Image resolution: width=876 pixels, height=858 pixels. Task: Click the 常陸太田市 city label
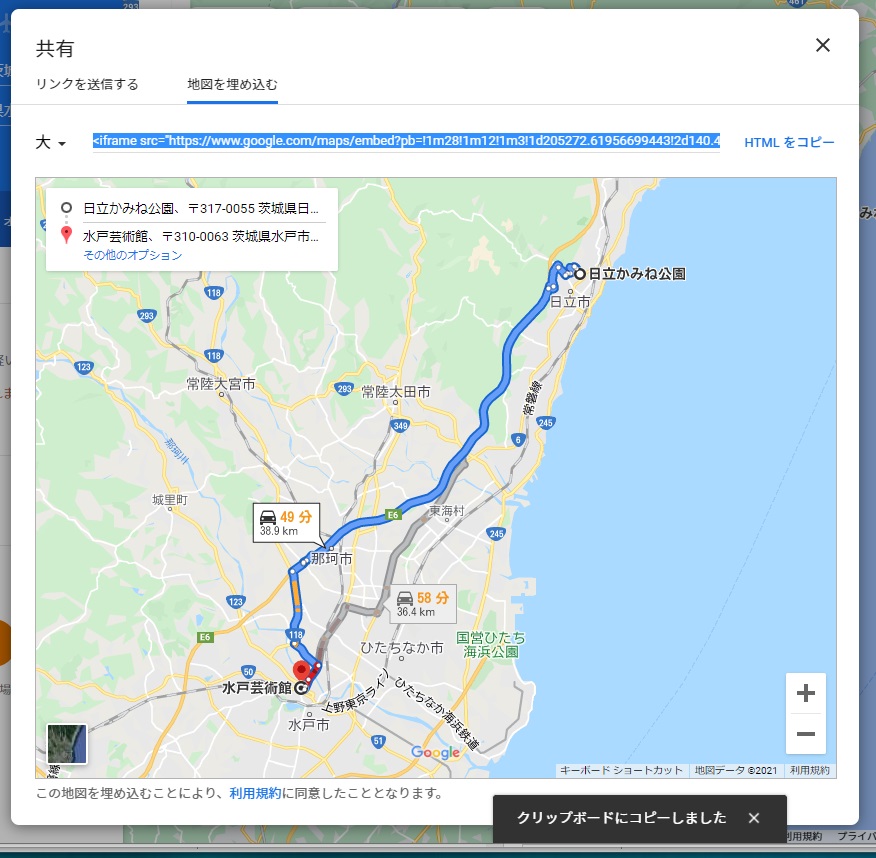[x=396, y=392]
